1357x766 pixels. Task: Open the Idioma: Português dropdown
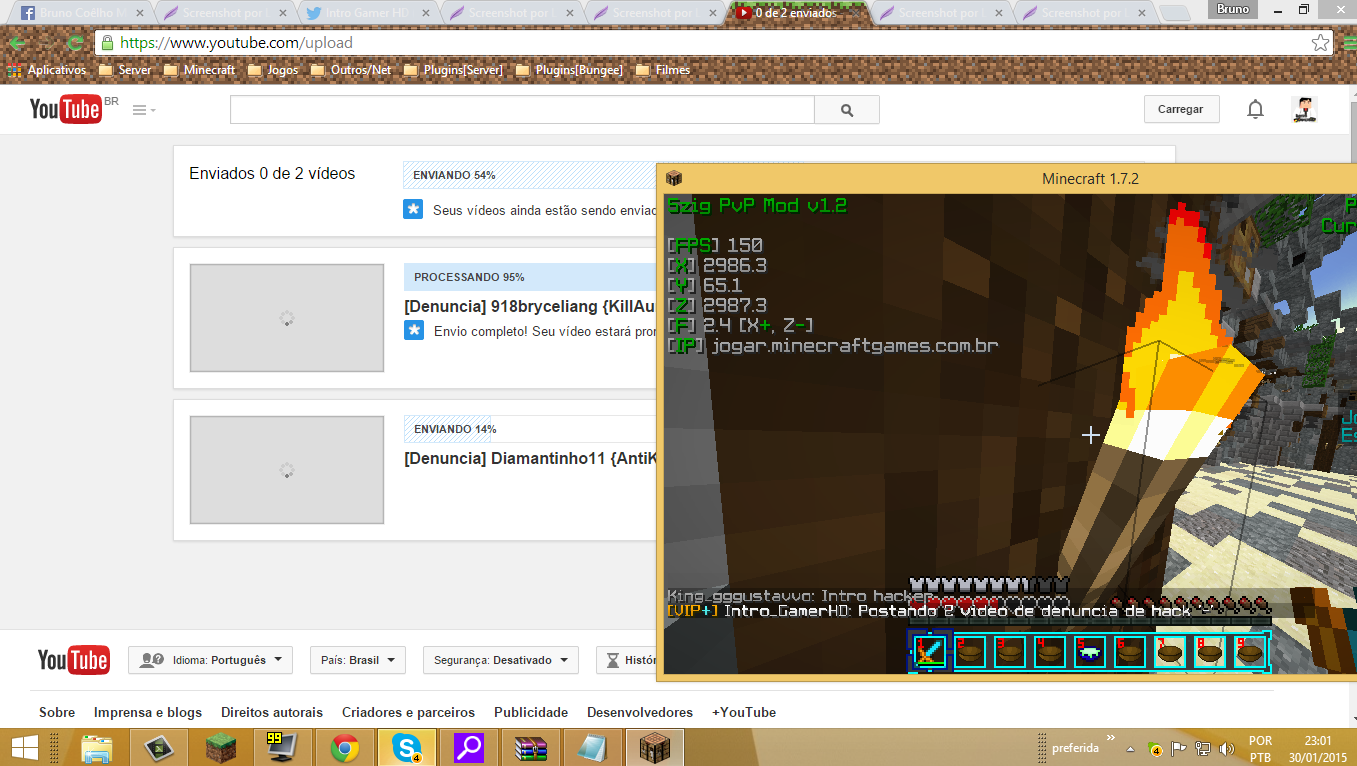coord(210,660)
